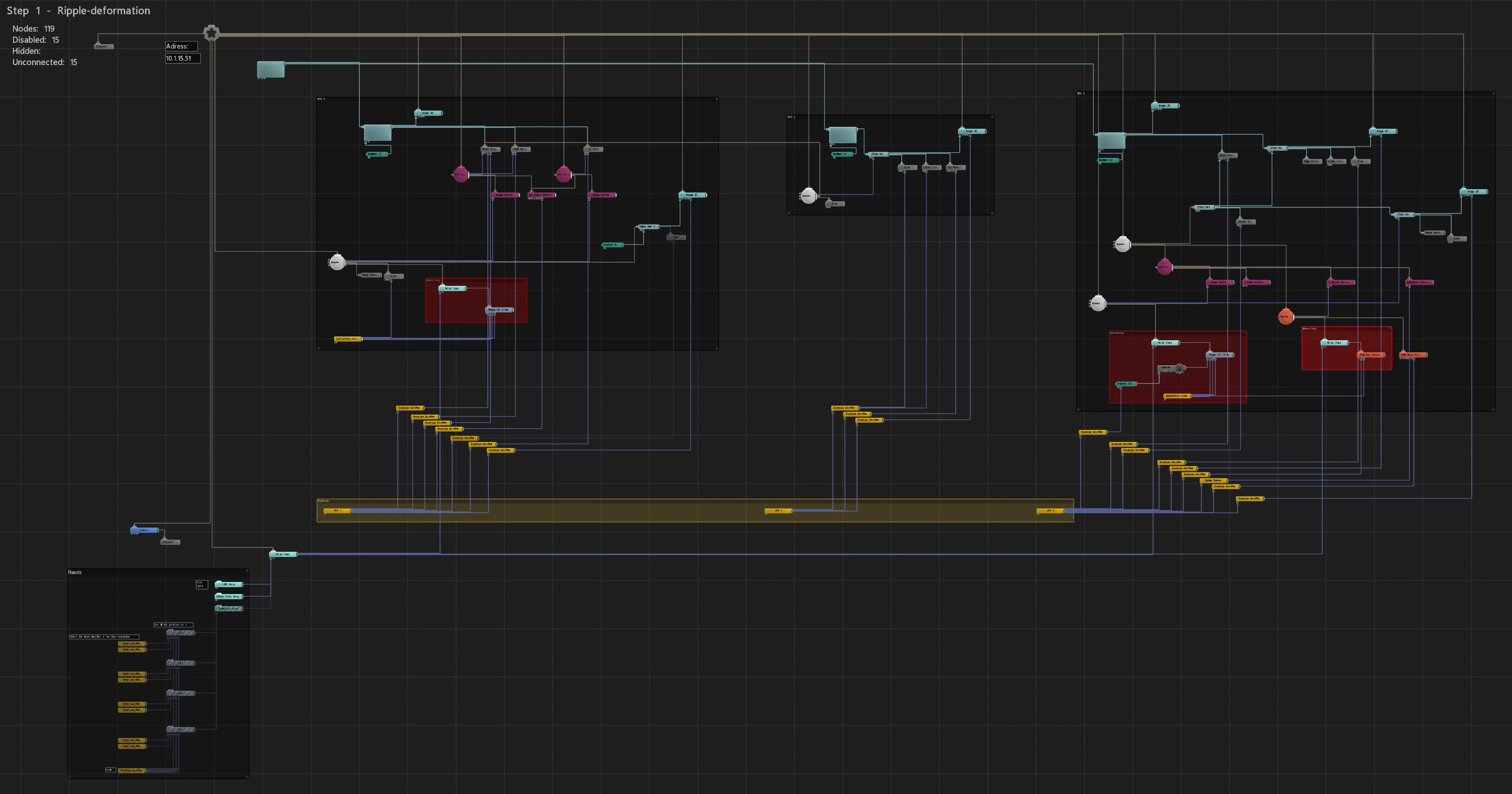1512x794 pixels.
Task: Select the Frame Feedback node in VFX 1
Action: click(370, 275)
